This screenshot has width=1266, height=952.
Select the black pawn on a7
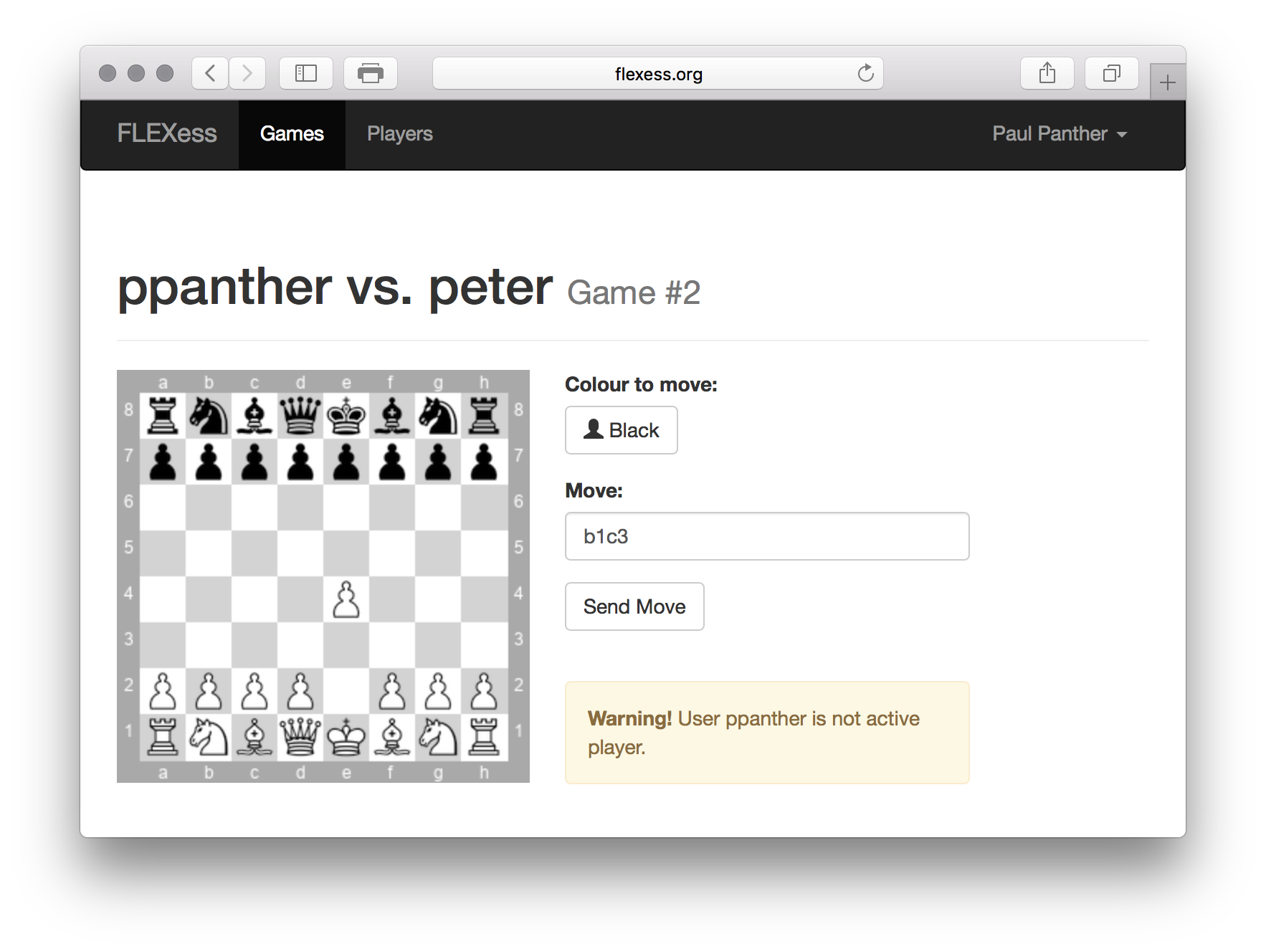(x=163, y=462)
